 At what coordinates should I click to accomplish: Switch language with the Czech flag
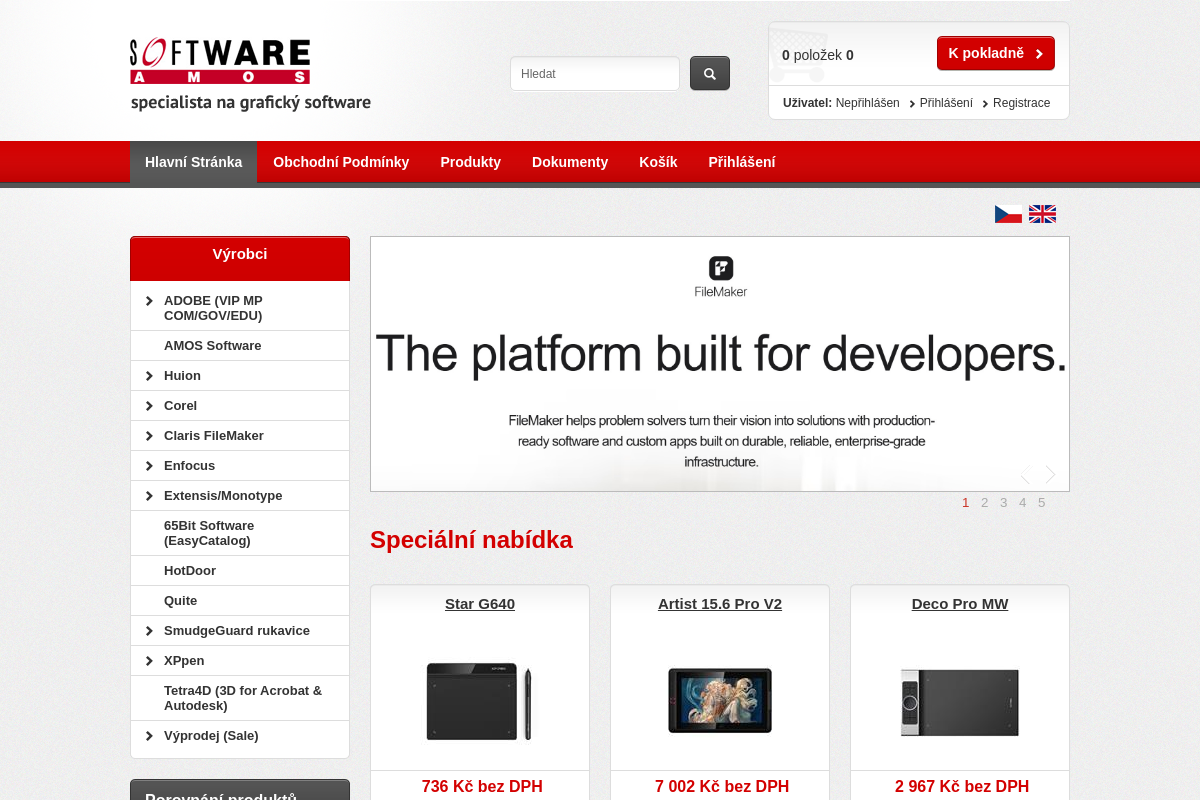(1008, 214)
